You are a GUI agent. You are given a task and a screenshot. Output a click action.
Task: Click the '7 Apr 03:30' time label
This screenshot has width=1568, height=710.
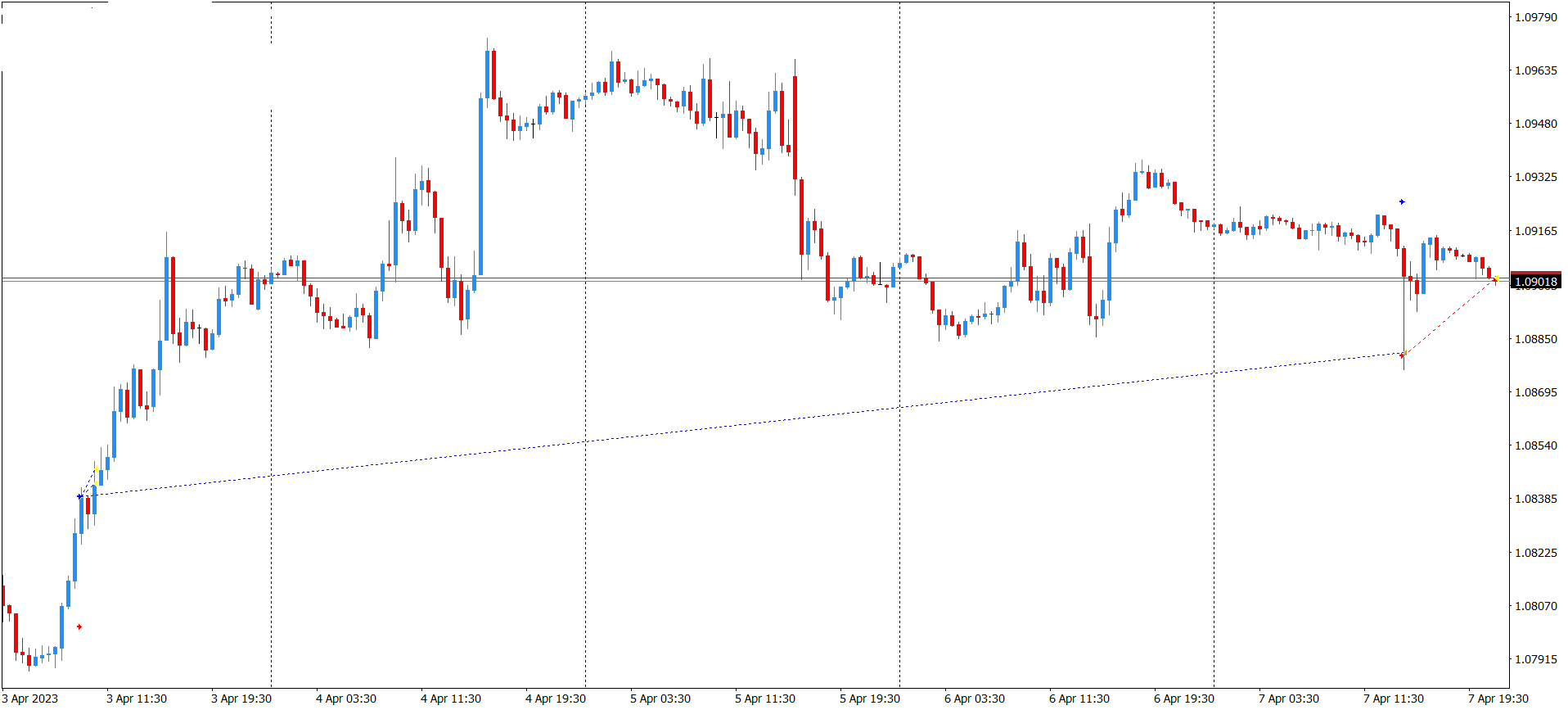click(x=1289, y=699)
